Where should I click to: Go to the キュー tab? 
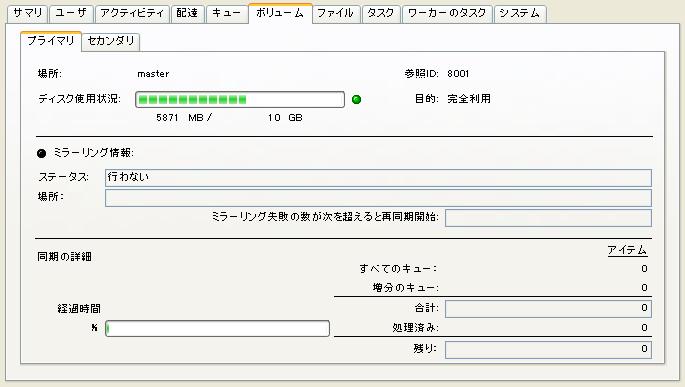(226, 13)
